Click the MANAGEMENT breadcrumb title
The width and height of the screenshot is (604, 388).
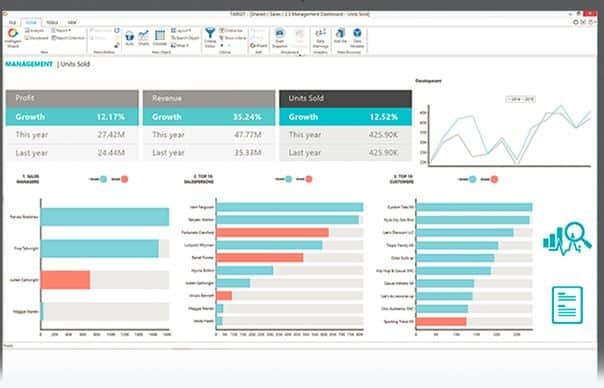(x=29, y=64)
